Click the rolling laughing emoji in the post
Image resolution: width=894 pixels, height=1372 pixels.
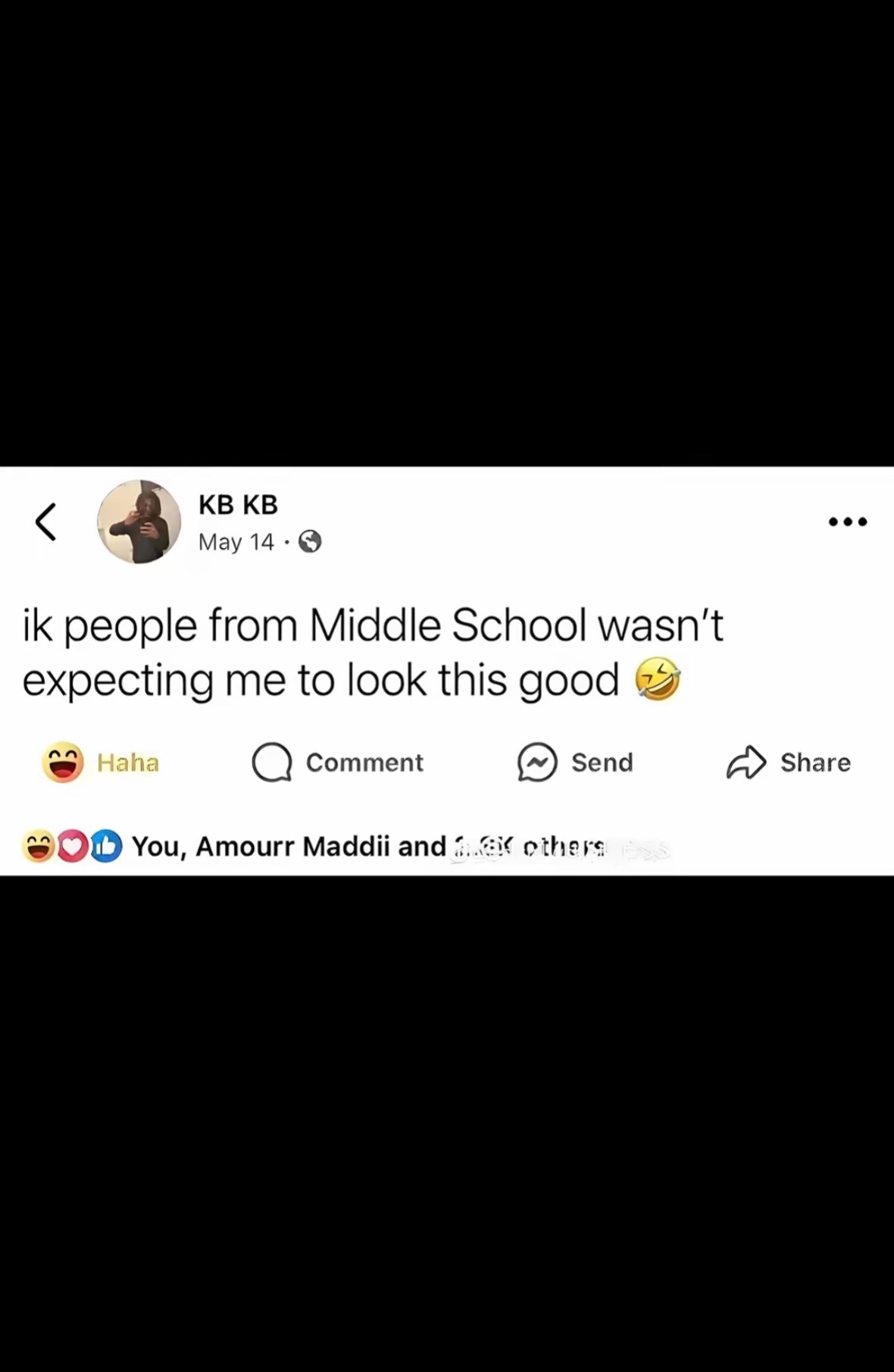[657, 679]
